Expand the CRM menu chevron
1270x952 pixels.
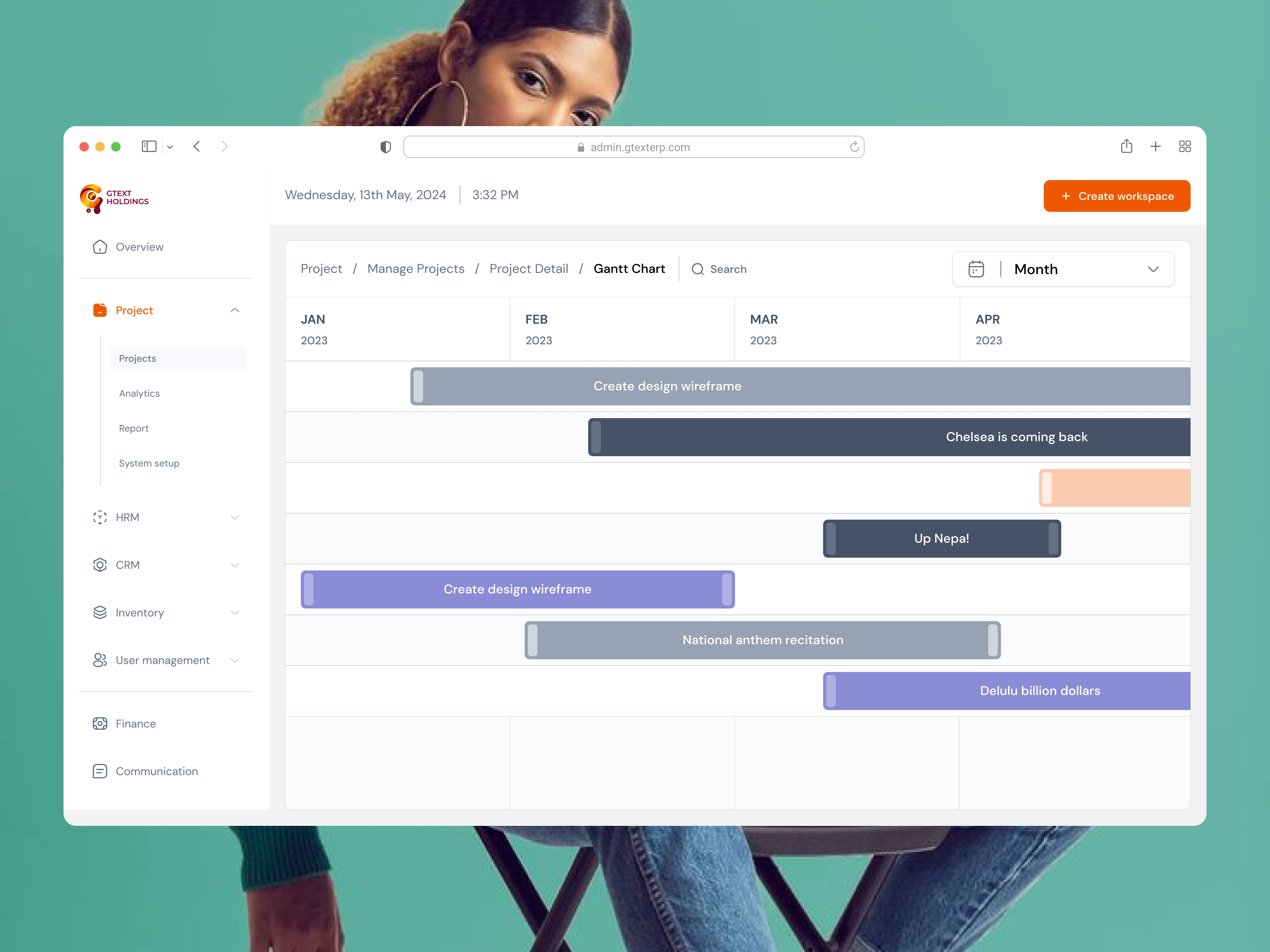click(235, 565)
